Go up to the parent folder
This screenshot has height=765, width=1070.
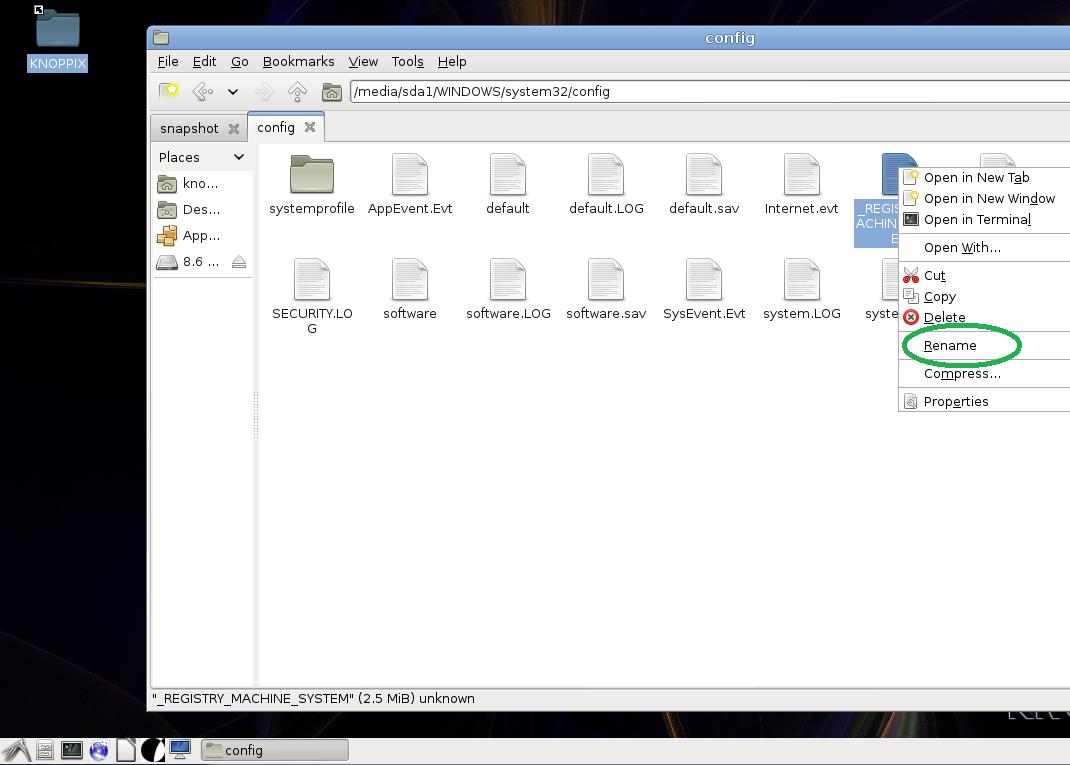[x=297, y=91]
